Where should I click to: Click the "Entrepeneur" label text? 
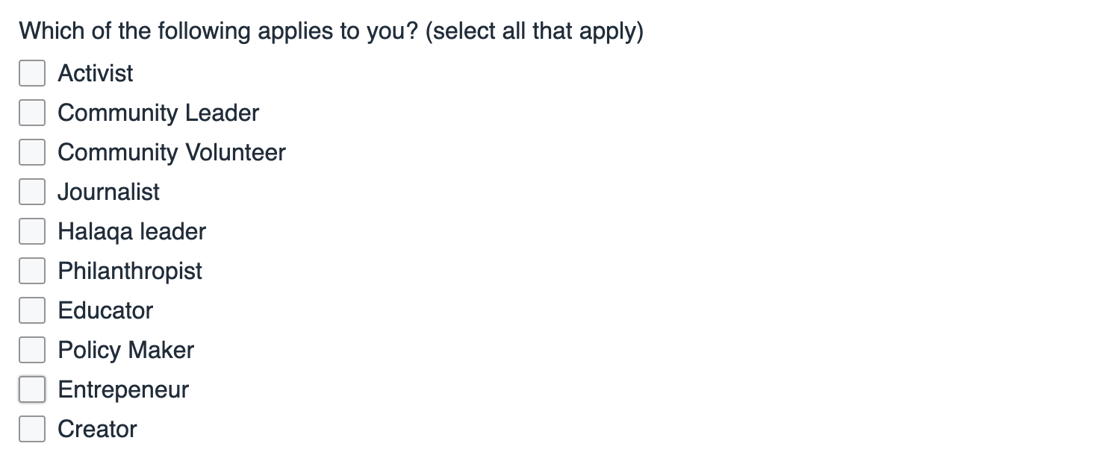click(x=123, y=389)
